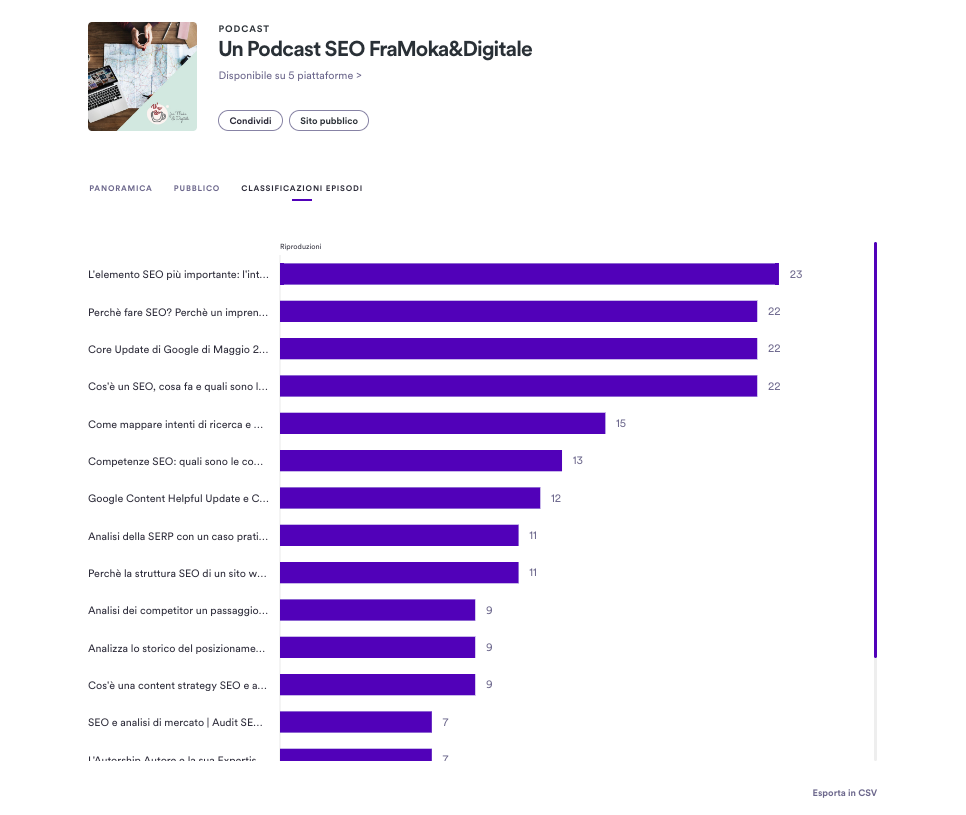Select the 'Analisi della SERP' episode bar
Screen dimensions: 966x815
399,535
